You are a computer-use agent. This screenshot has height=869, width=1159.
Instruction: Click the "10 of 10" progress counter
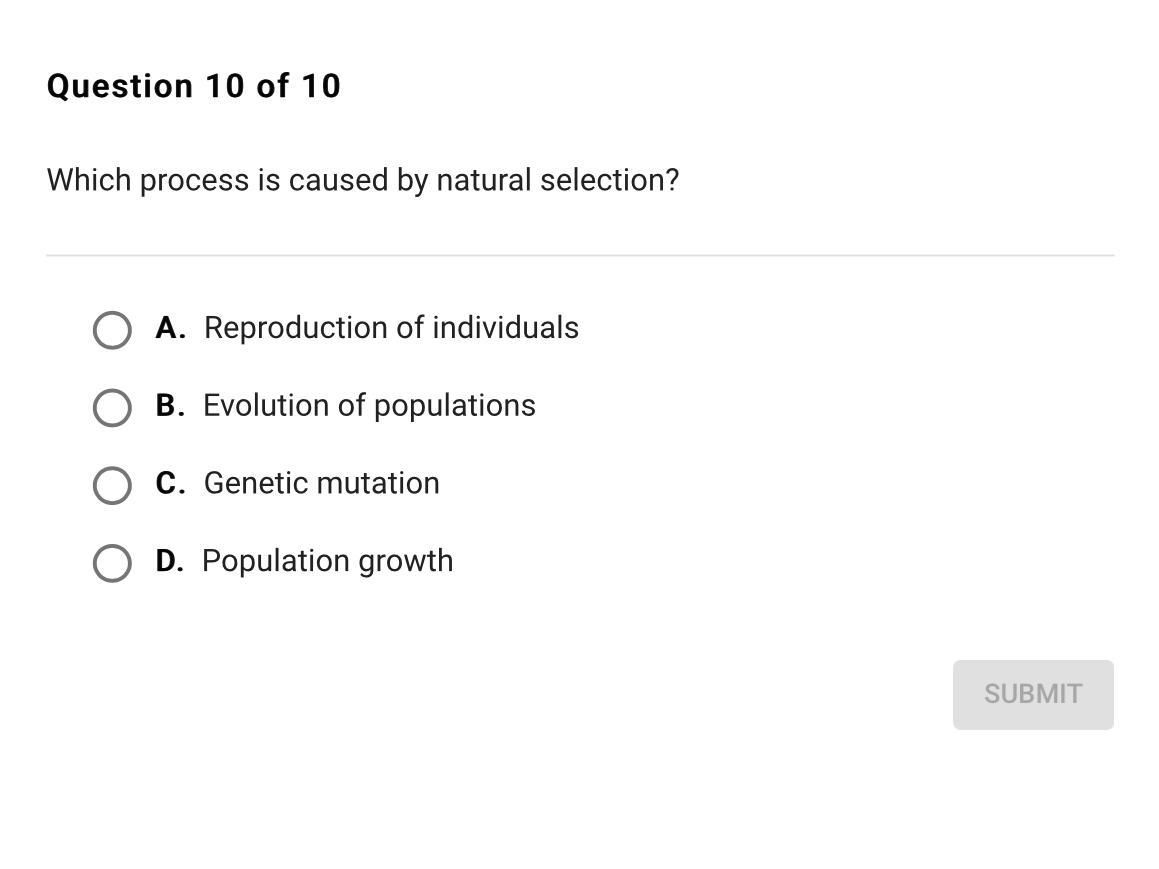tap(273, 86)
